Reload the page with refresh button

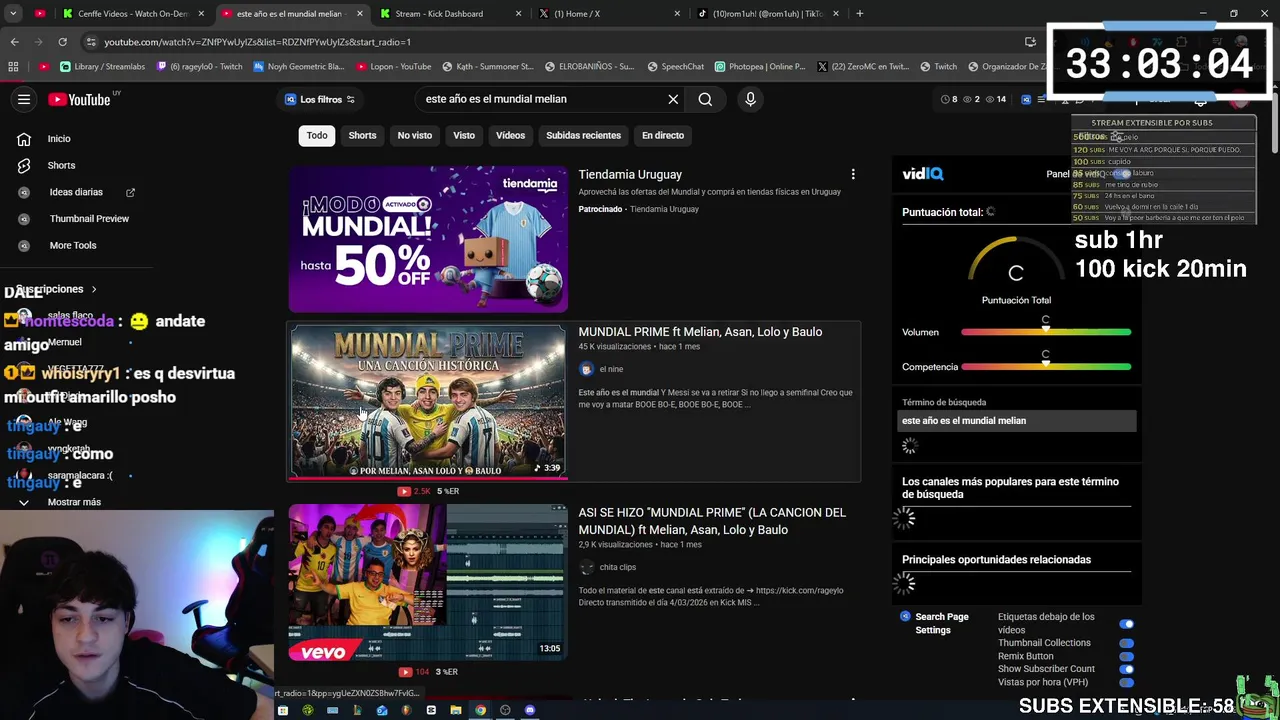(x=62, y=42)
